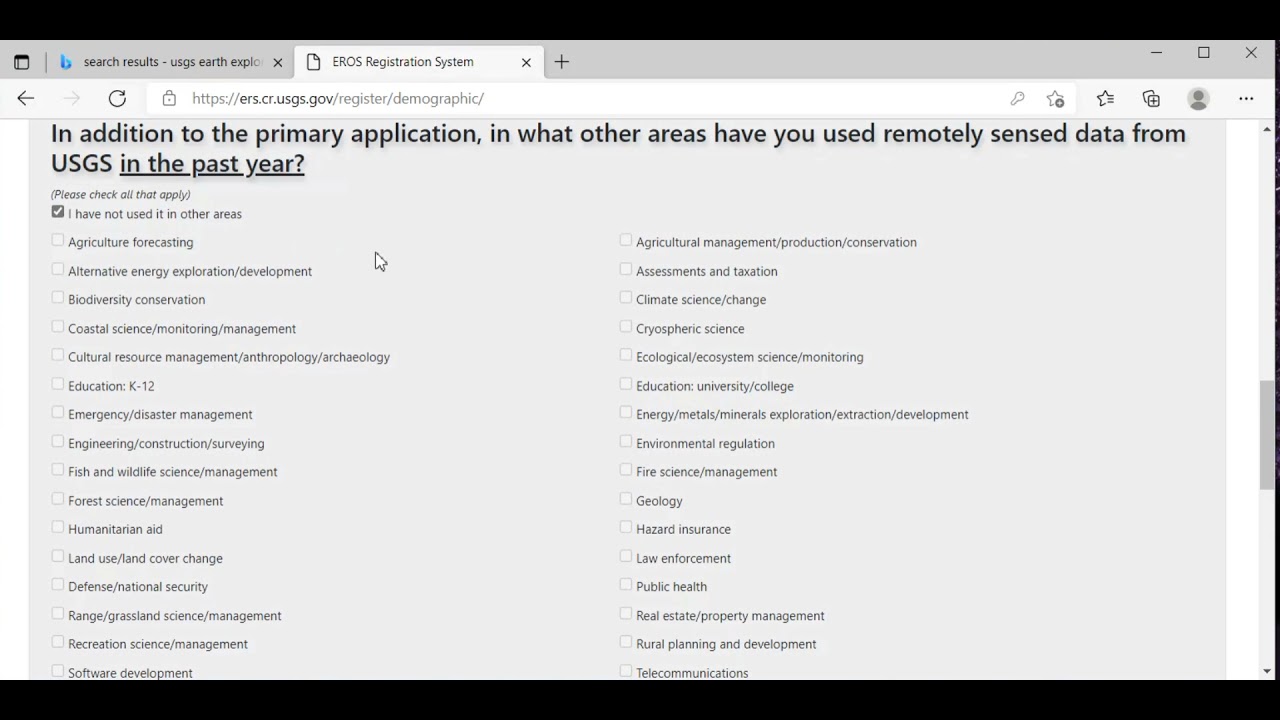Viewport: 1280px width, 720px height.
Task: Check Land use/land cover change
Action: coord(58,556)
